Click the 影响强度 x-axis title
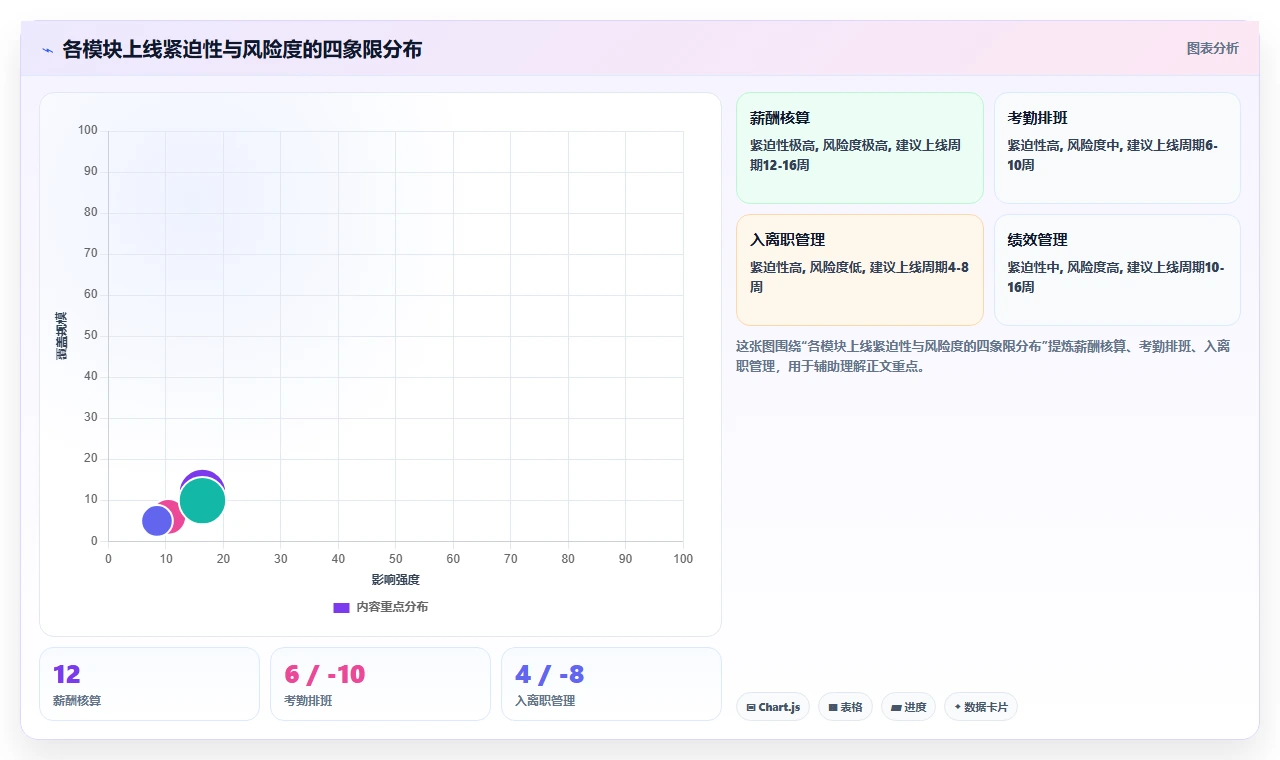Viewport: 1280px width, 760px height. coord(396,580)
